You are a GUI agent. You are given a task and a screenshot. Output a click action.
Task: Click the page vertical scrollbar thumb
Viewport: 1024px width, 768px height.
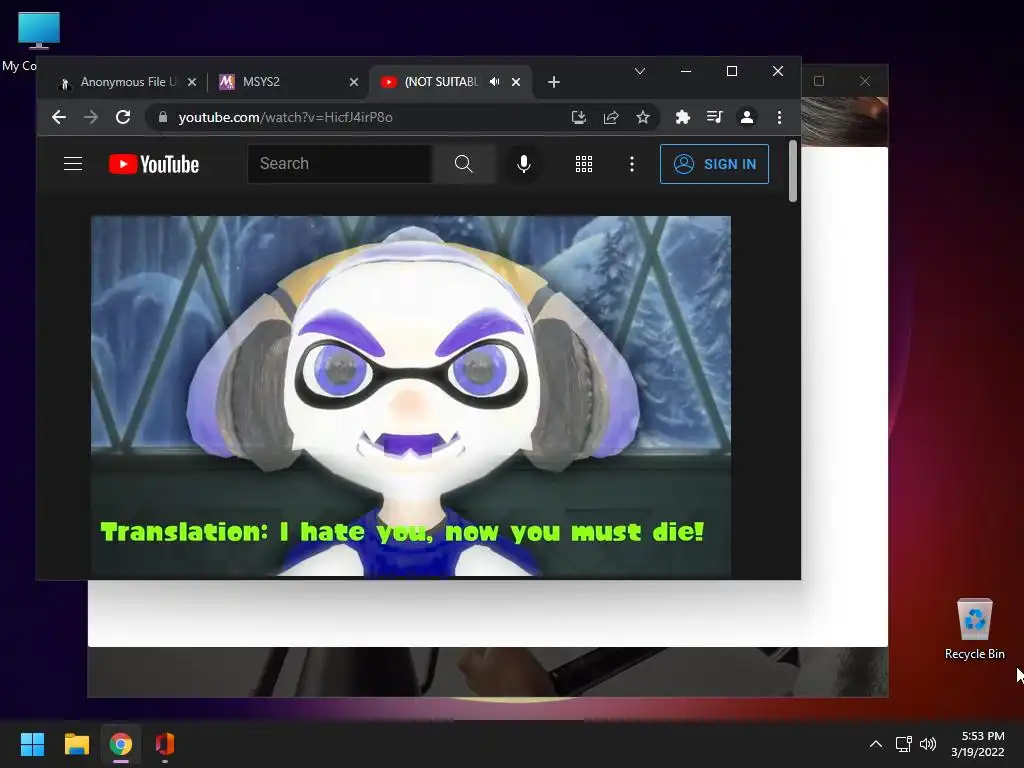[793, 171]
